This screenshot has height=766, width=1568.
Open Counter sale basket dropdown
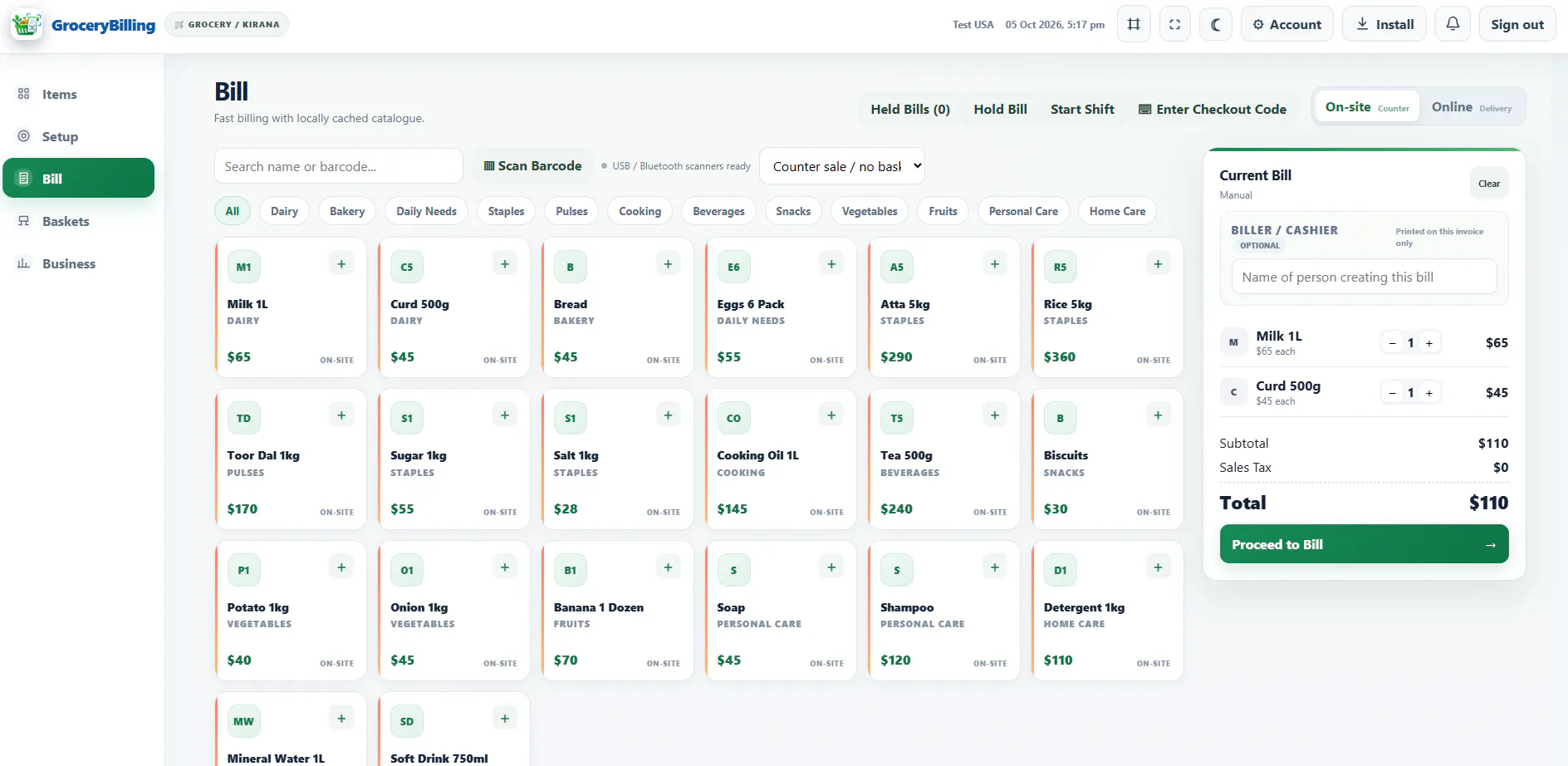(x=842, y=166)
